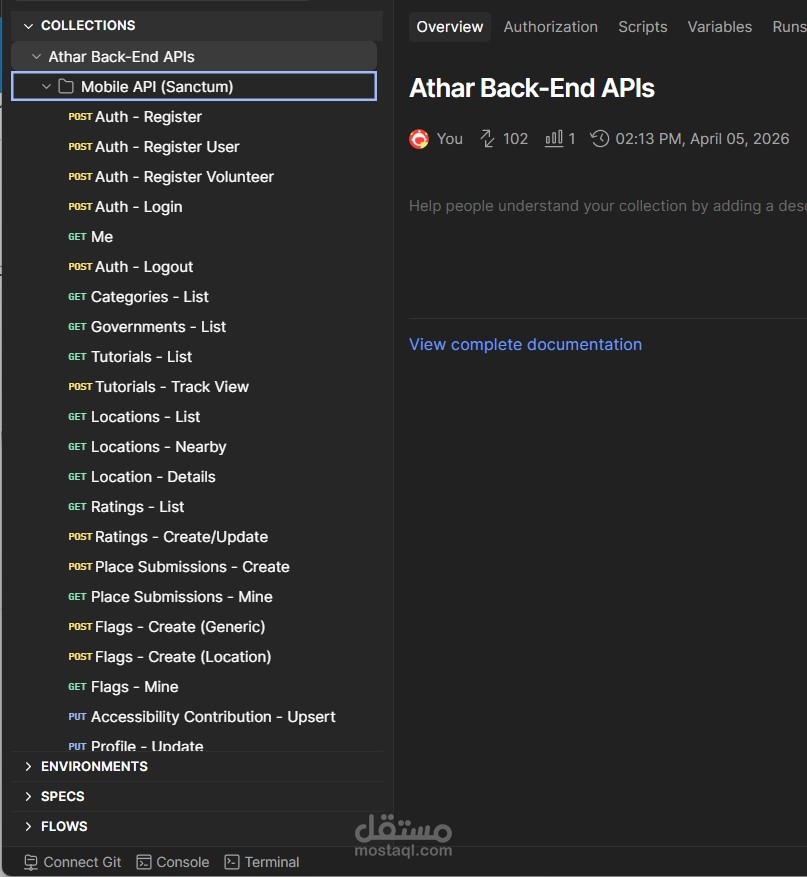Click the Mobile API (Sanctum) folder icon
The image size is (807, 877).
pos(66,87)
